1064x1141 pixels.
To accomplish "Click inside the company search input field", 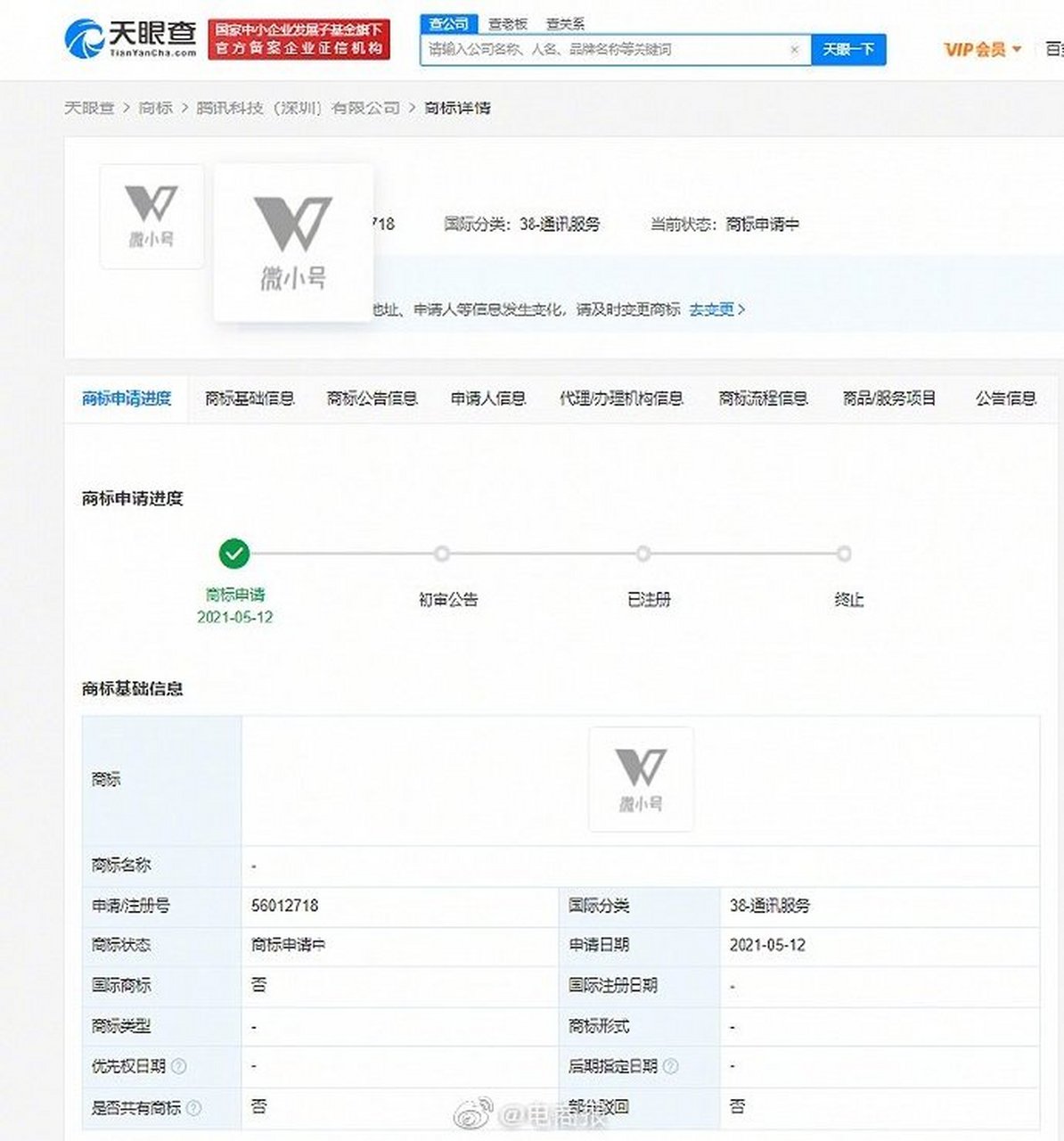I will tap(579, 50).
